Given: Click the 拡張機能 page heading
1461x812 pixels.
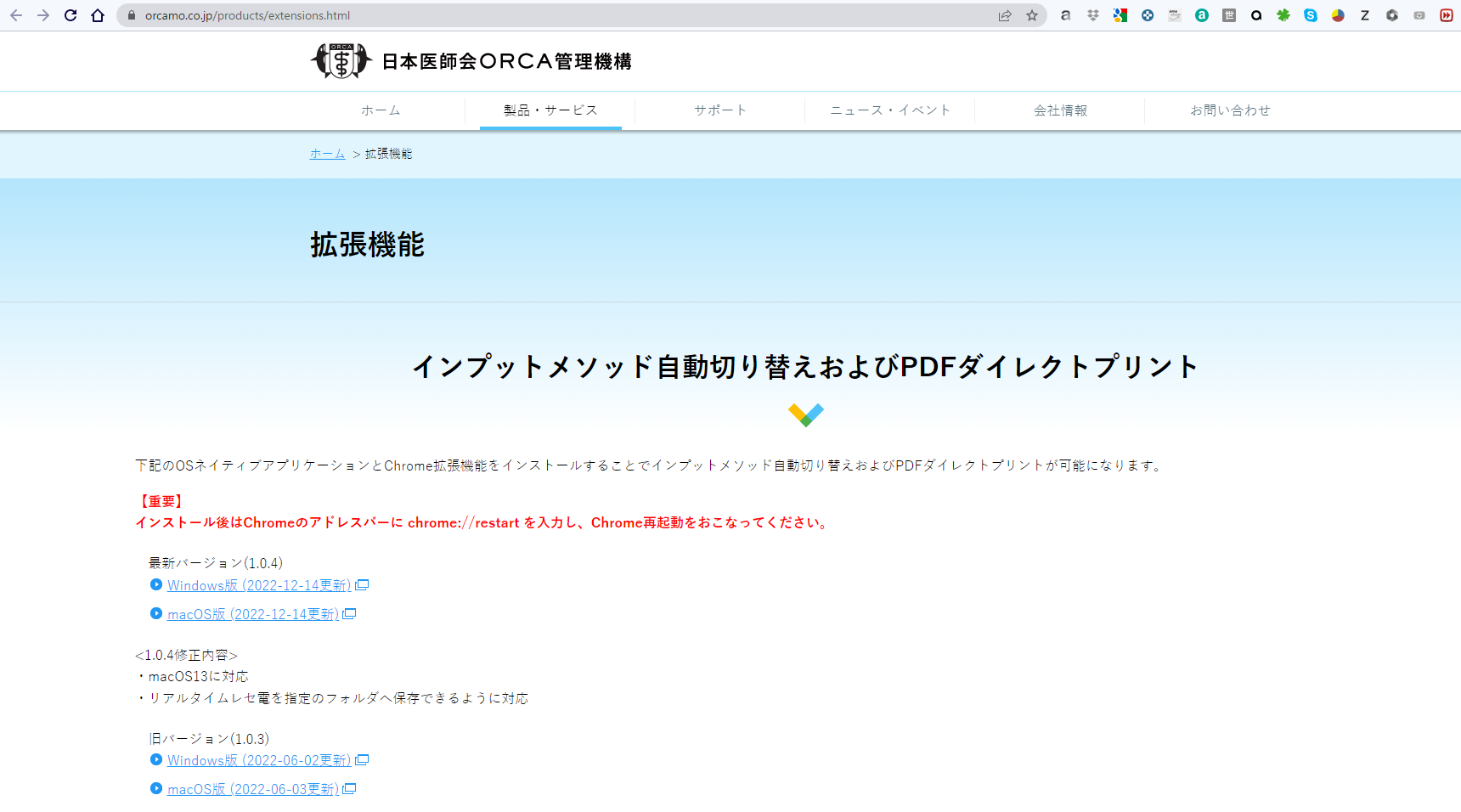Looking at the screenshot, I should point(367,245).
